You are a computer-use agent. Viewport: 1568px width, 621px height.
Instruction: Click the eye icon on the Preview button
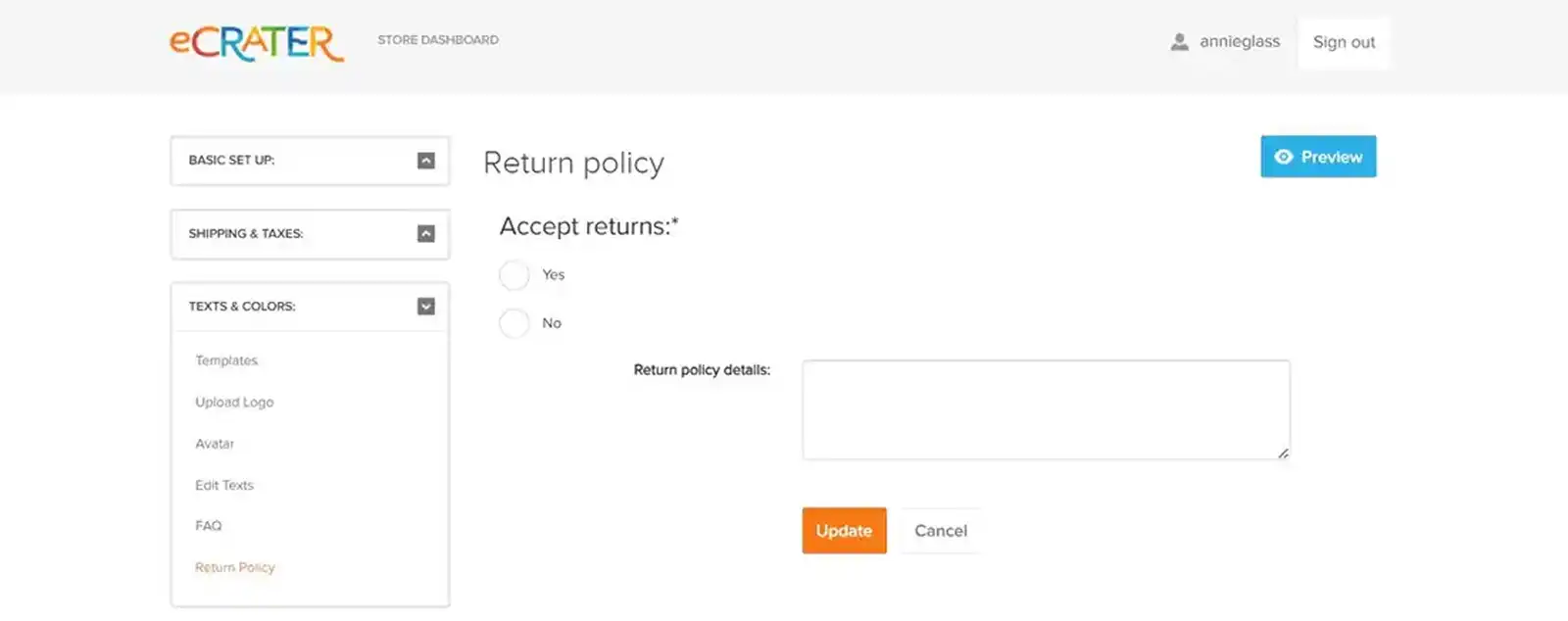[1284, 156]
